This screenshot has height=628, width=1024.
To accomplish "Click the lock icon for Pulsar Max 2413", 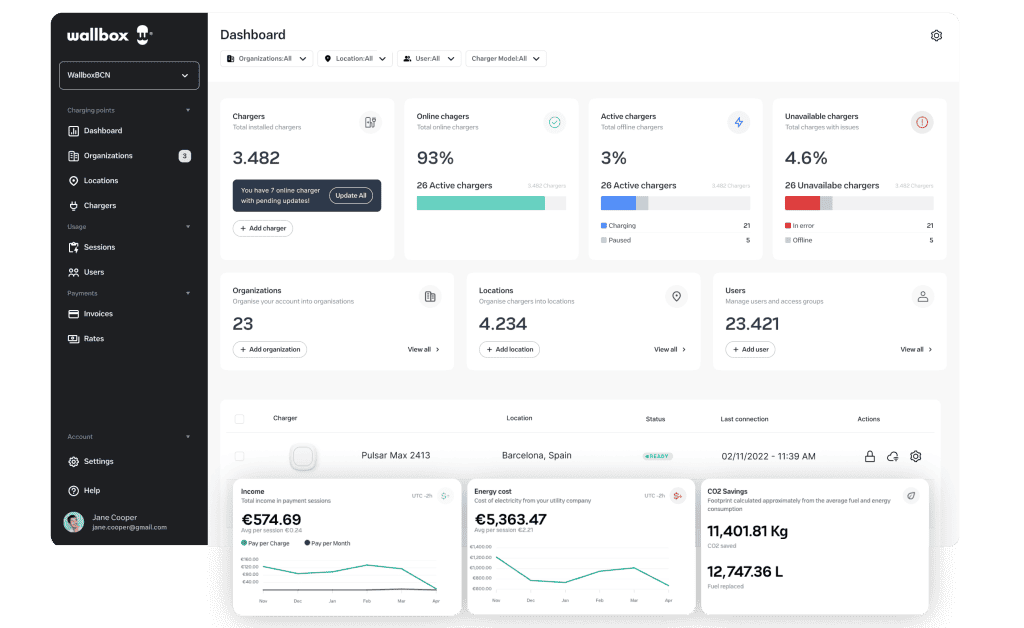I will pyautogui.click(x=870, y=457).
